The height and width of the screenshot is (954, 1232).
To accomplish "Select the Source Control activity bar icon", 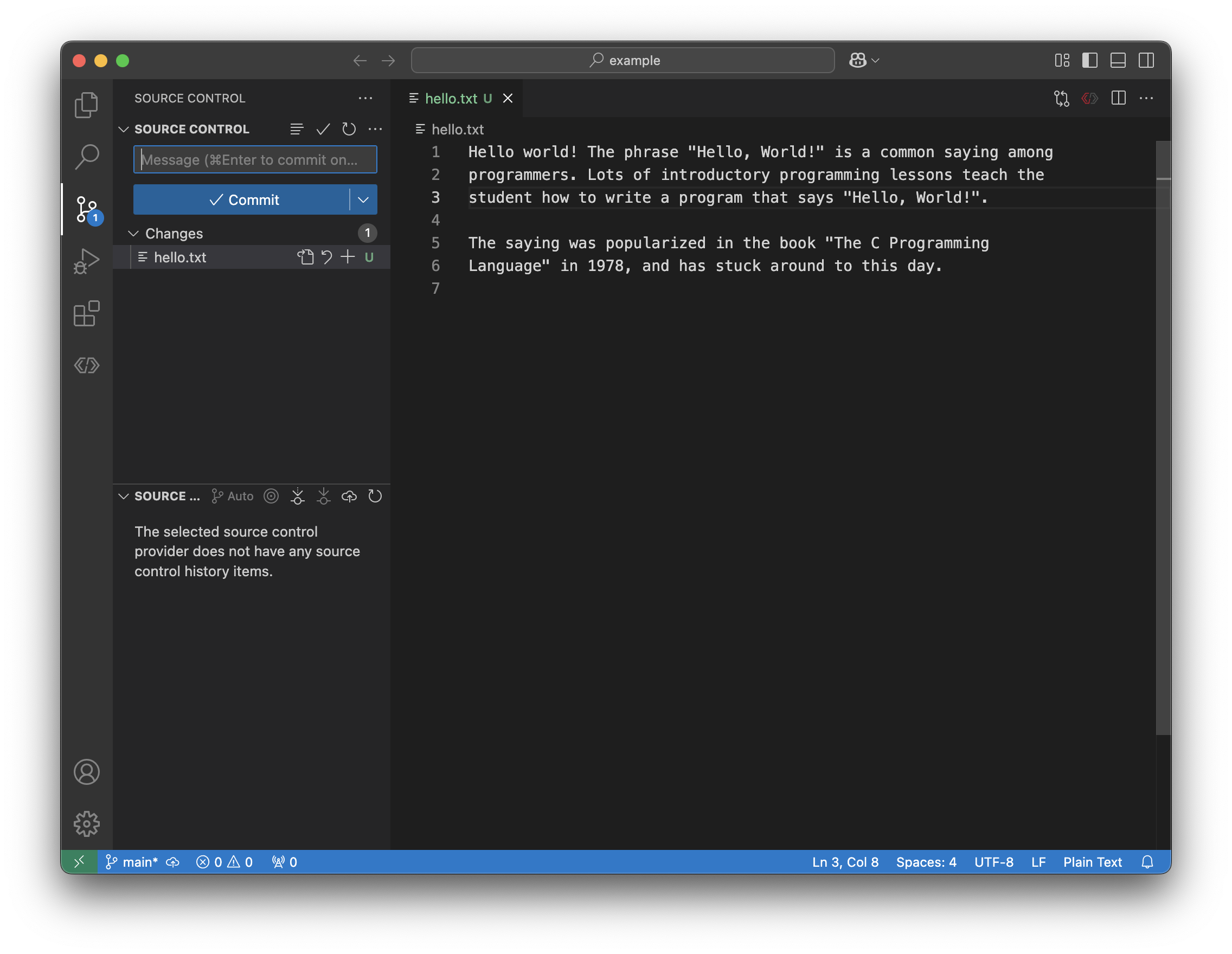I will click(x=86, y=209).
